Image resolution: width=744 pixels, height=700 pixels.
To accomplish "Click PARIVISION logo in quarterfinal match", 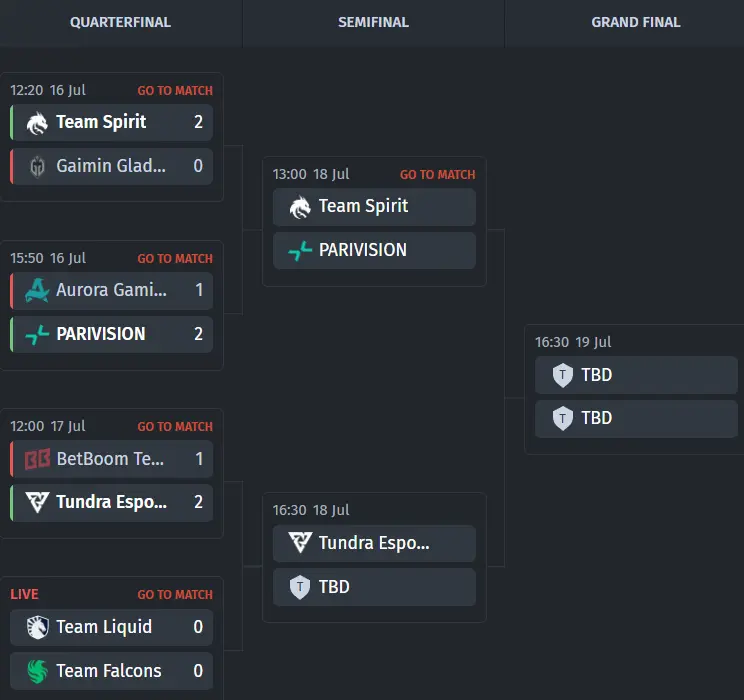I will (37, 334).
